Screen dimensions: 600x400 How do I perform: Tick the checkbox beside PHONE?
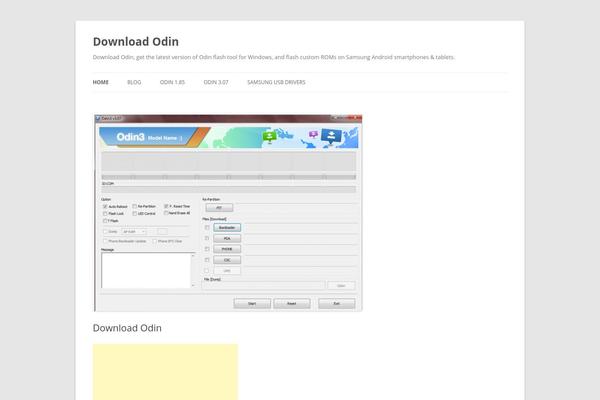click(207, 249)
